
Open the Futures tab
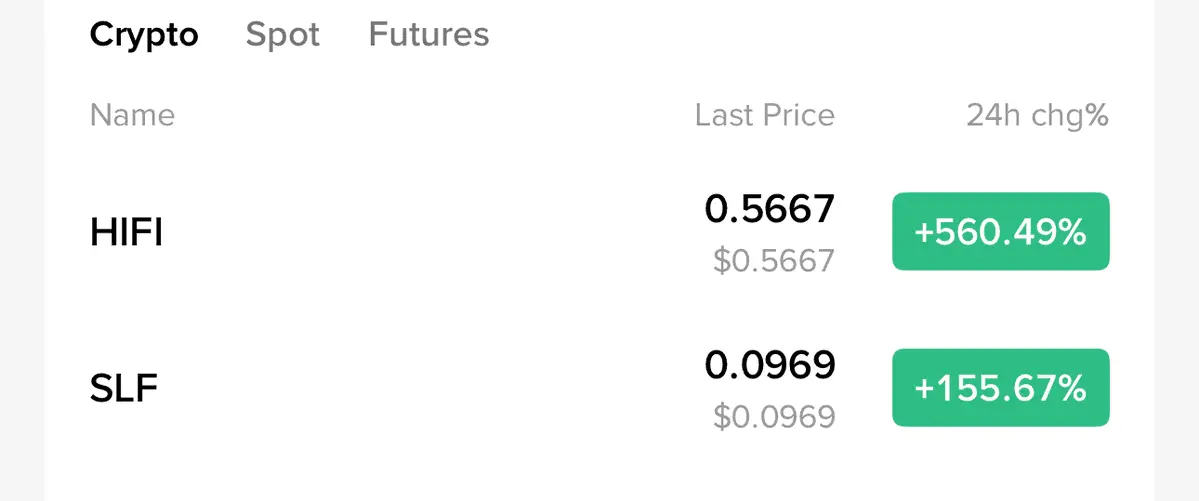coord(429,34)
